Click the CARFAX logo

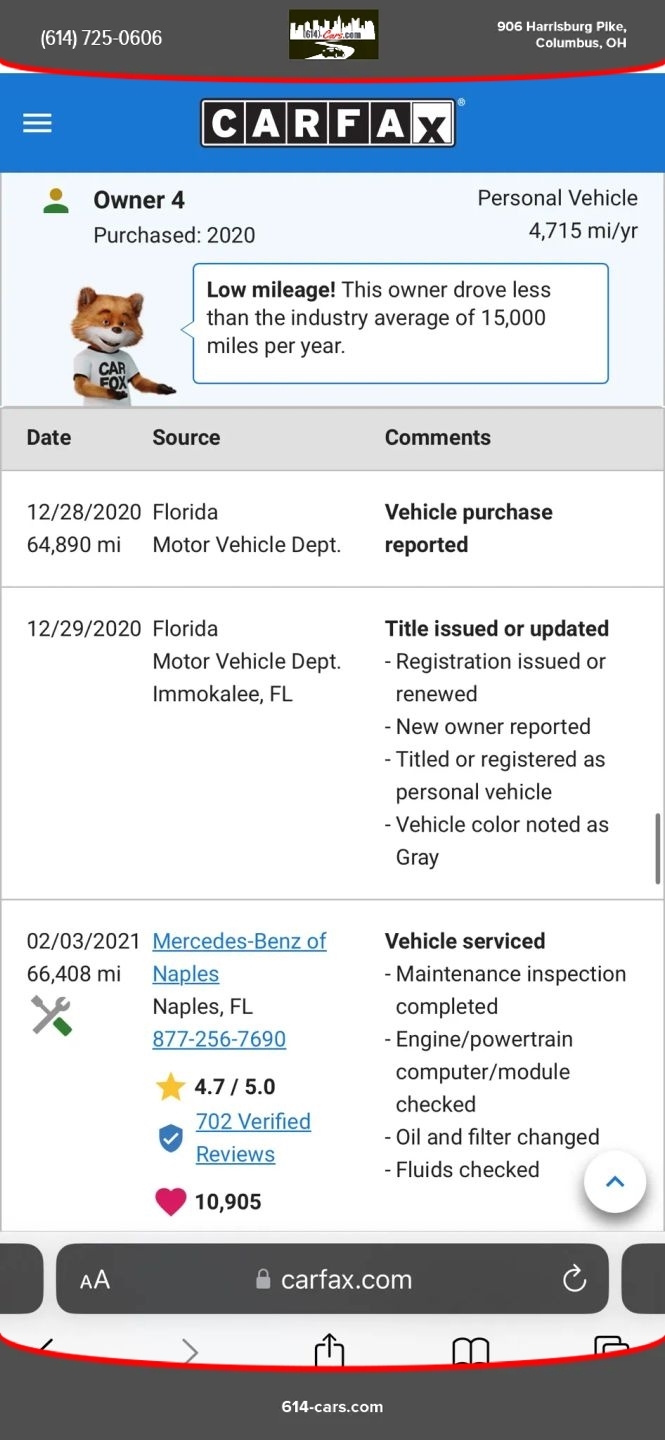(329, 123)
